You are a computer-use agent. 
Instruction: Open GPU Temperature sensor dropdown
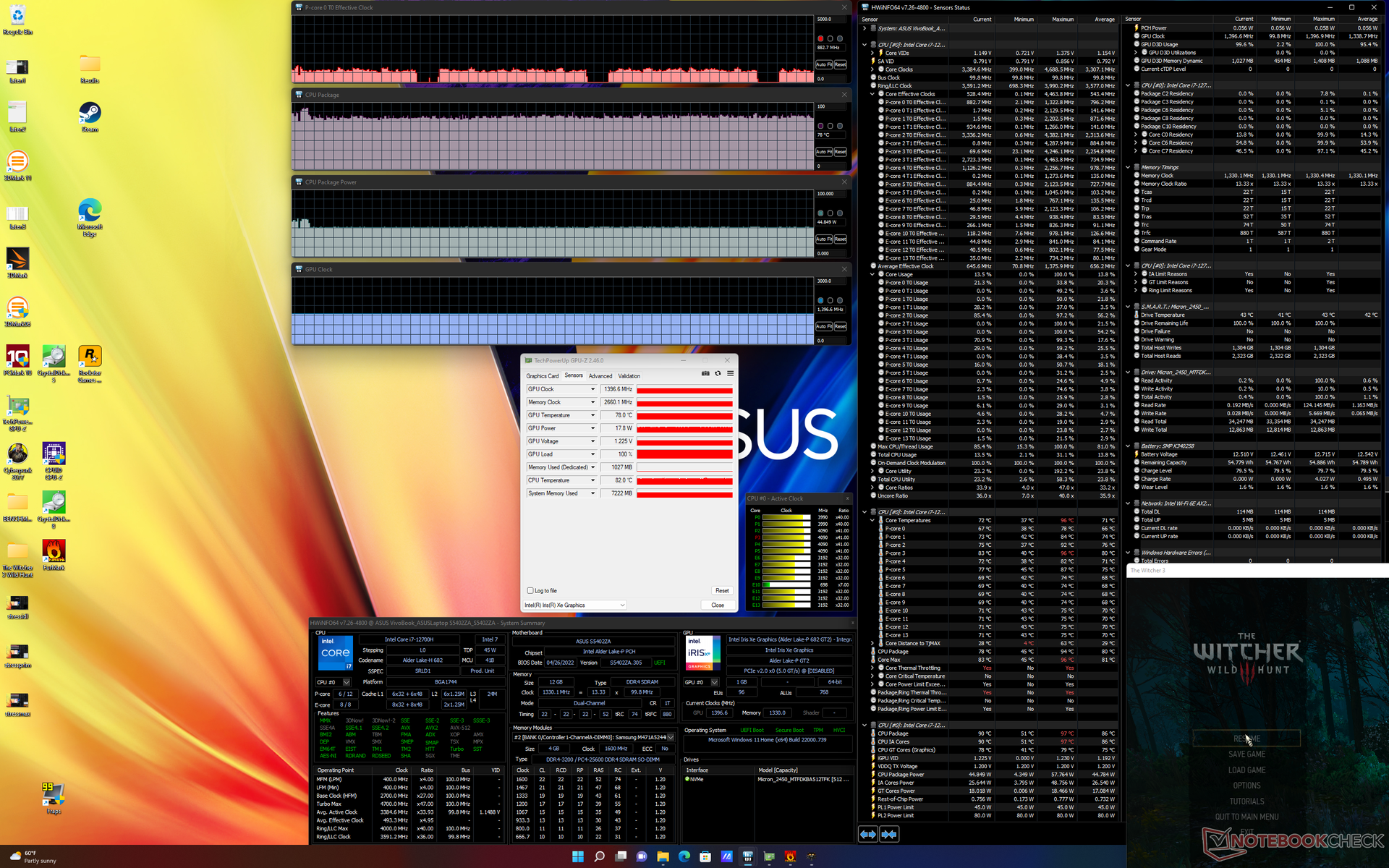592,415
